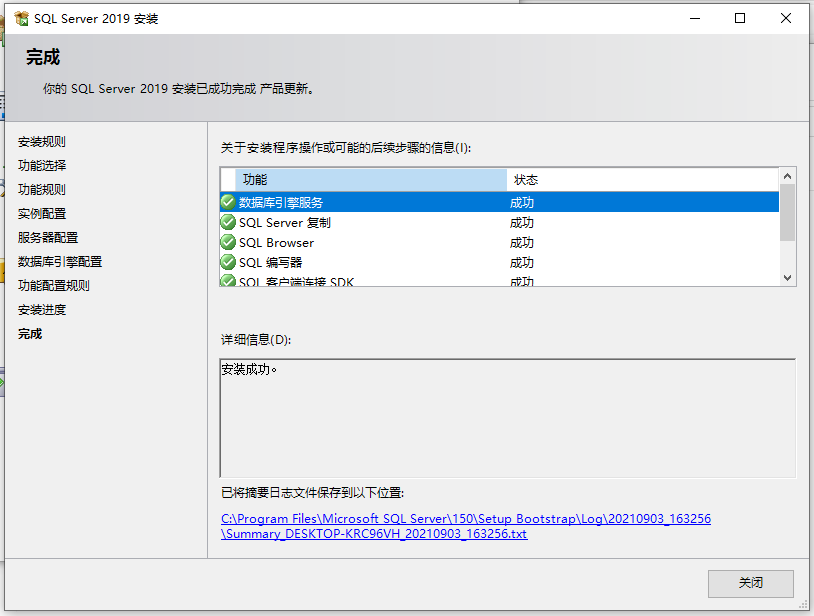
Task: Click the 详细信息(D): label
Action: [256, 340]
